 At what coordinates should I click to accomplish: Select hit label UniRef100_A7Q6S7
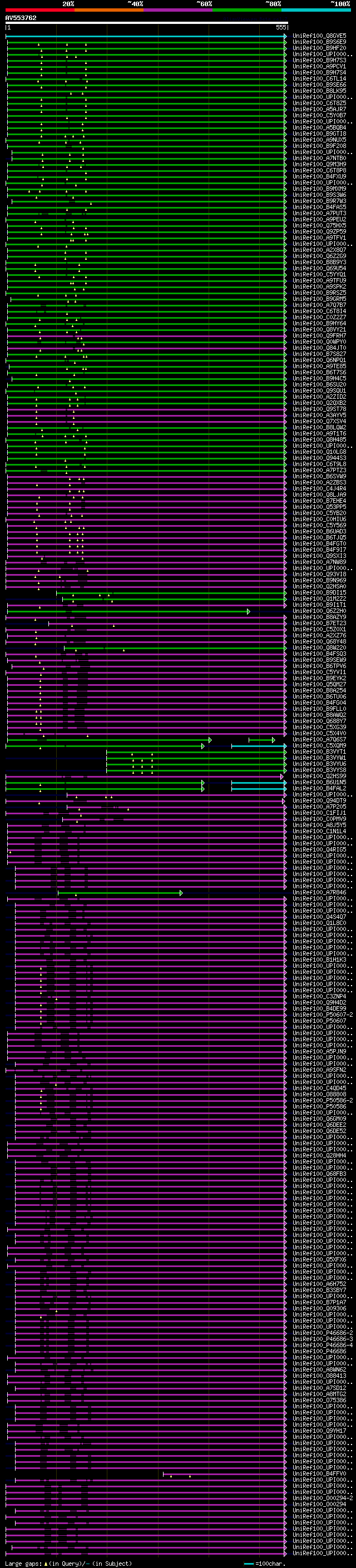pyautogui.click(x=319, y=740)
